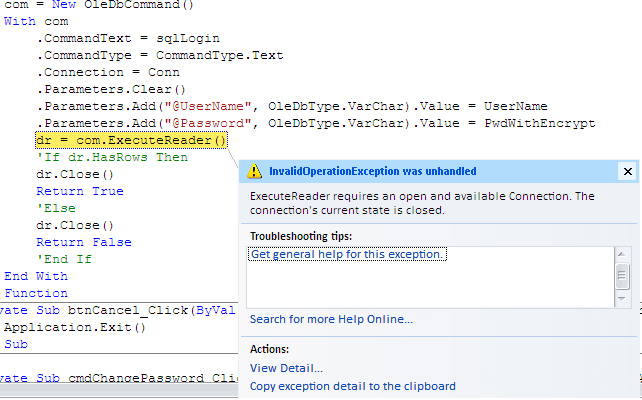Click the "@UserName" string in code
The width and height of the screenshot is (642, 400).
click(208, 106)
